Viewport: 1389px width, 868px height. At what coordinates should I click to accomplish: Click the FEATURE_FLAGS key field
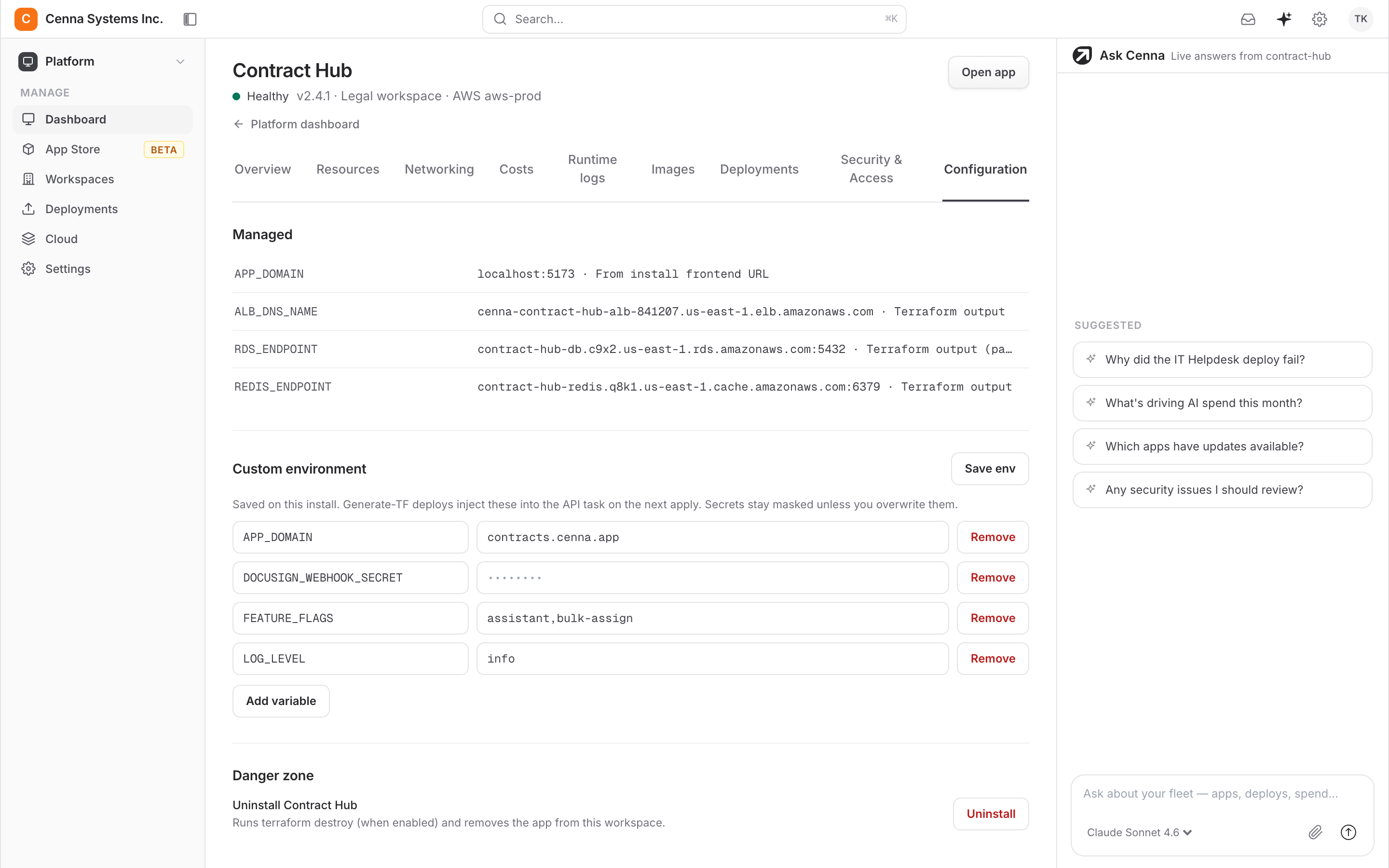pyautogui.click(x=350, y=618)
